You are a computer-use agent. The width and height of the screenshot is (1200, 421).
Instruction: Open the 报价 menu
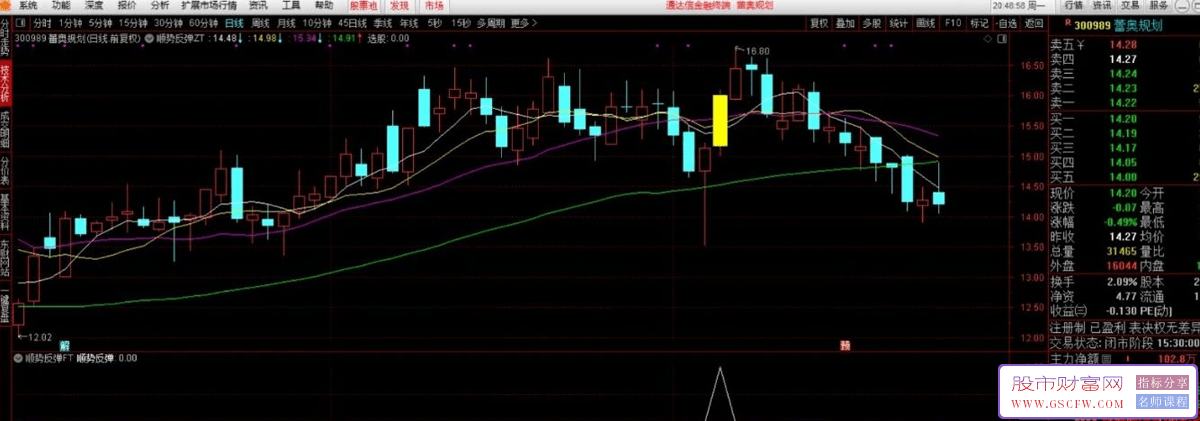127,5
